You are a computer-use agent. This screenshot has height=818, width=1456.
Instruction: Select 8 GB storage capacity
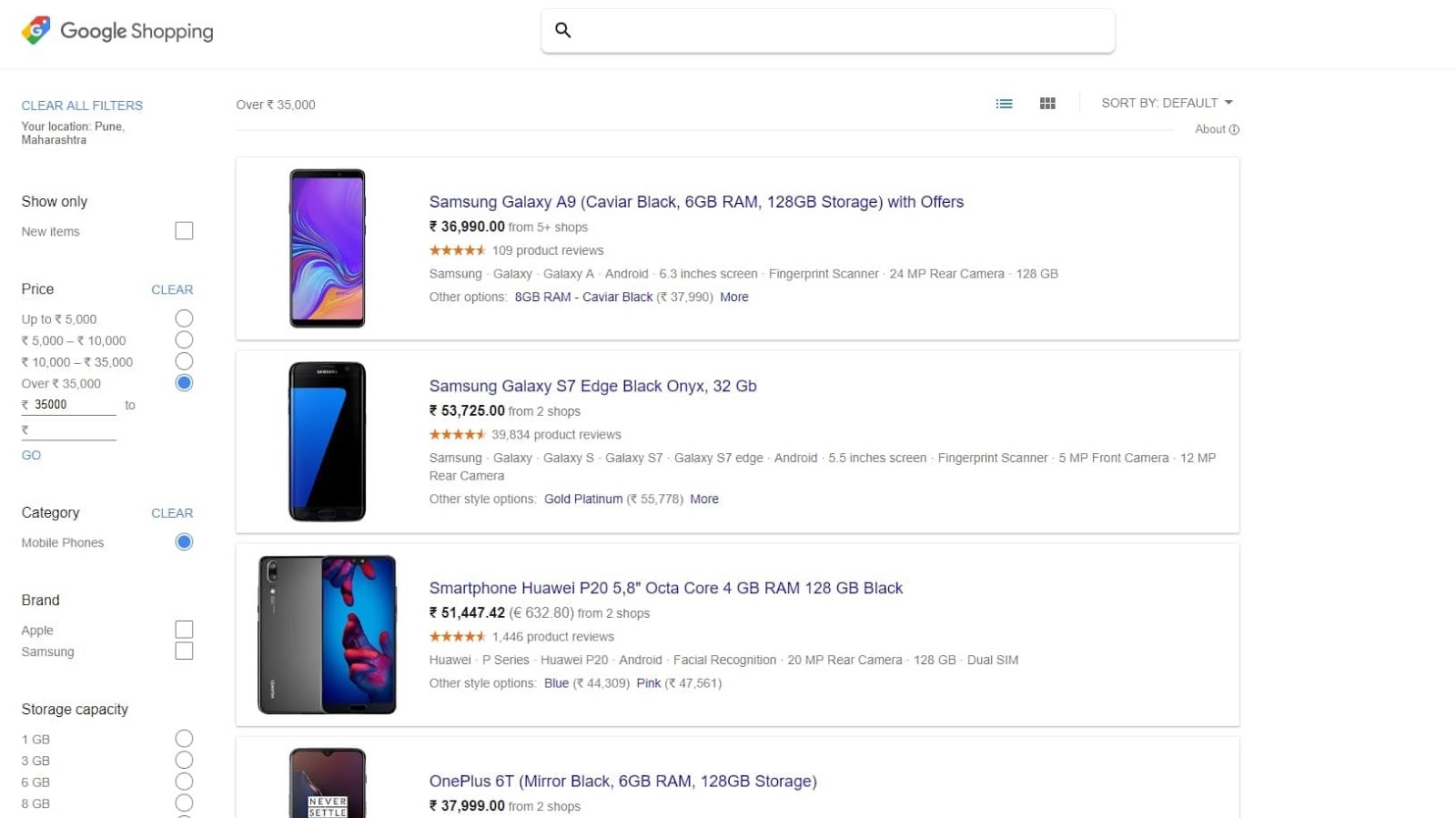click(x=184, y=803)
